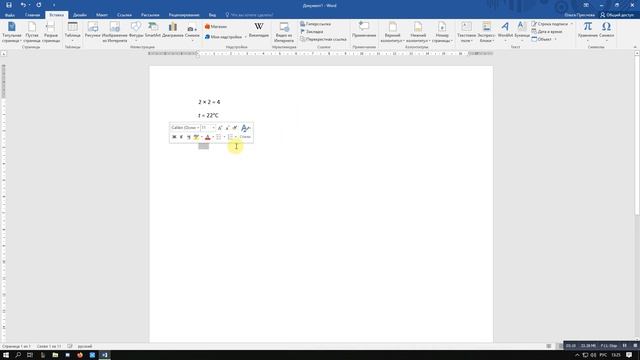The height and width of the screenshot is (360, 640).
Task: Open the Дизайн ribbon tab
Action: [80, 15]
